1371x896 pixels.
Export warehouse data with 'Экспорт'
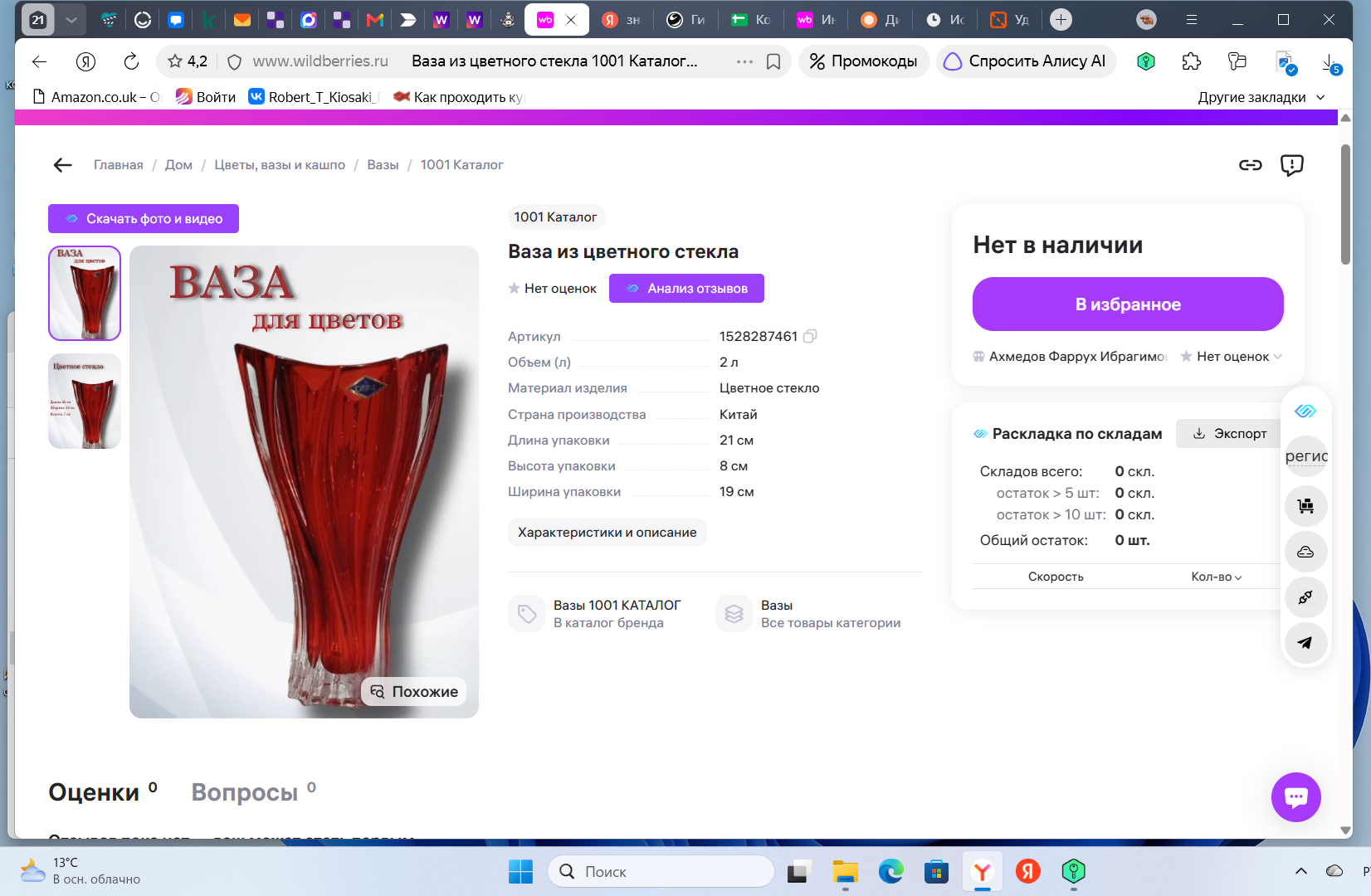1229,433
